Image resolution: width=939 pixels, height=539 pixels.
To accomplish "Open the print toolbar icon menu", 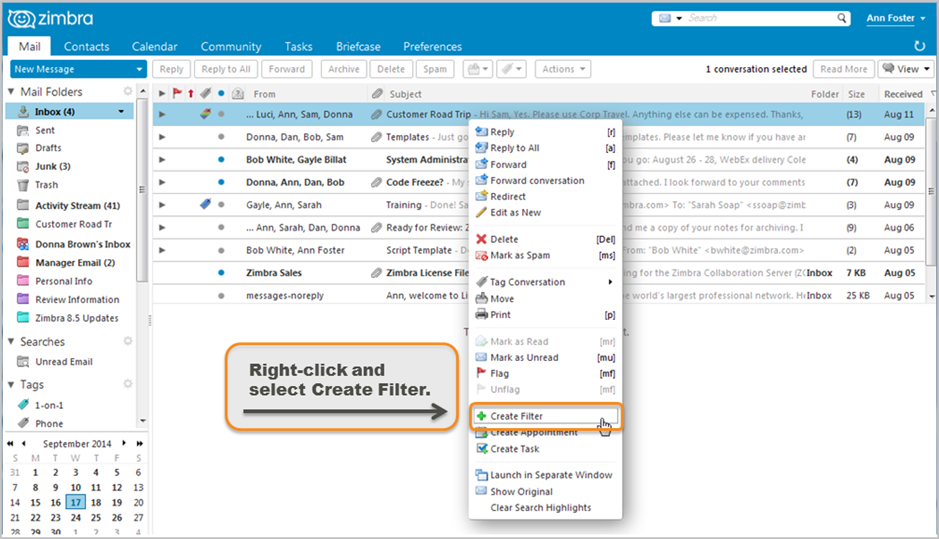I will tap(478, 69).
